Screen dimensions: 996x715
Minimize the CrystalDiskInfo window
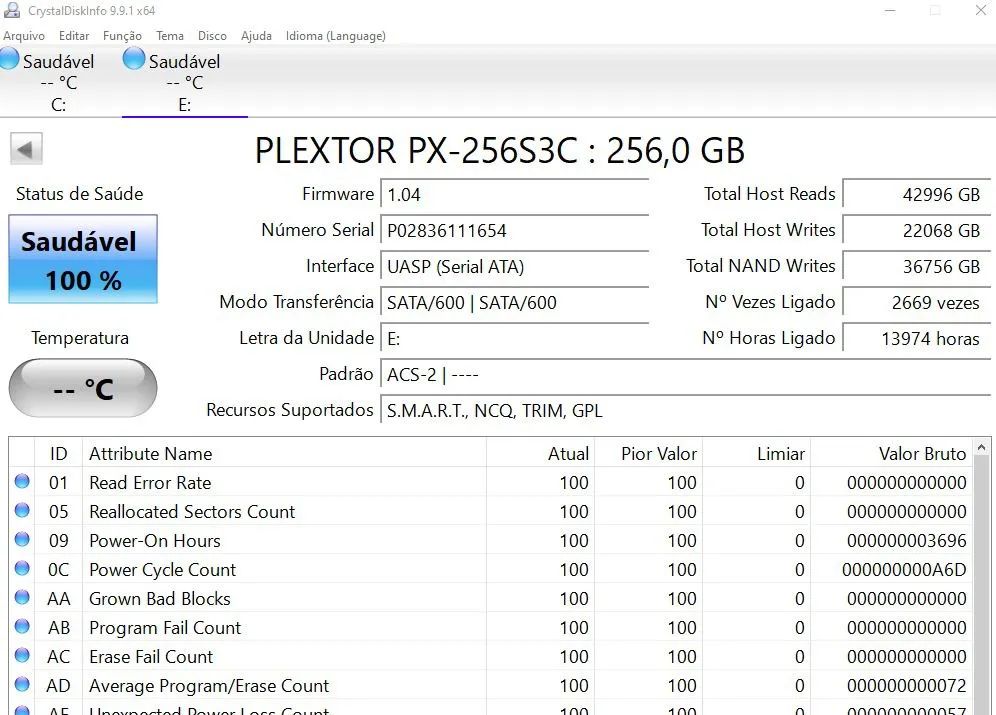click(890, 10)
